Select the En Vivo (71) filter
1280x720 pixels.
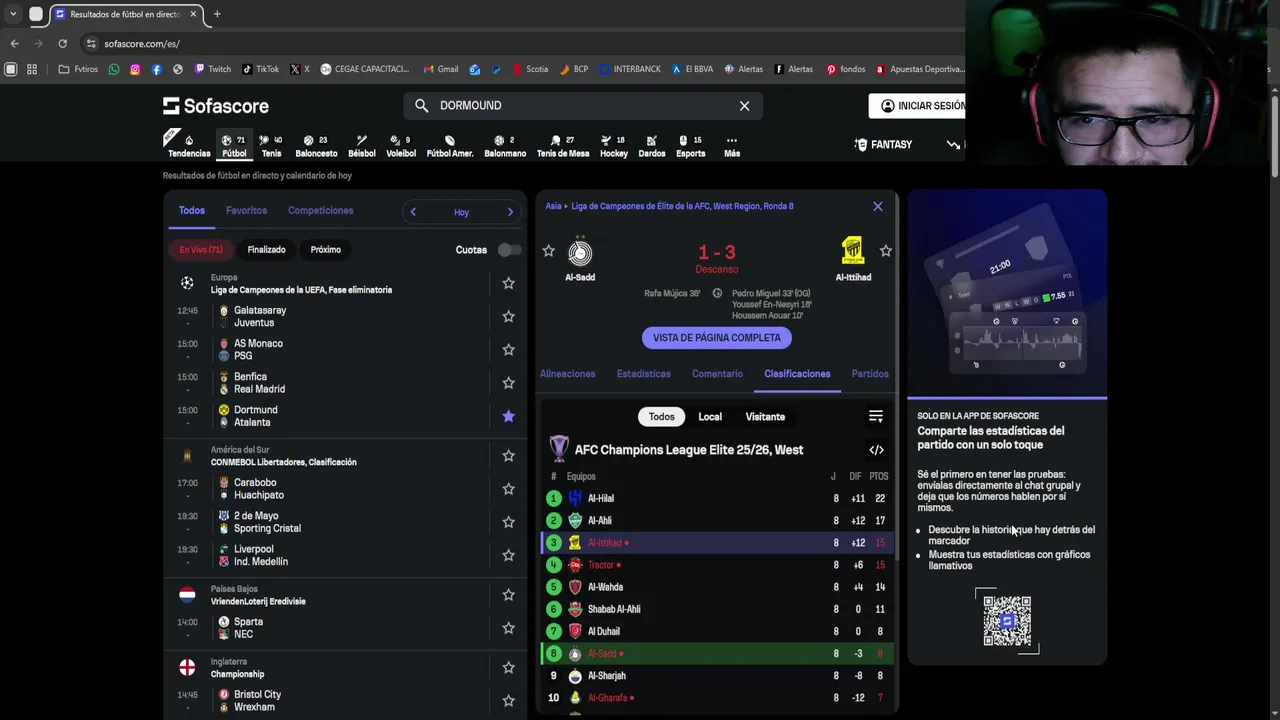(x=201, y=250)
